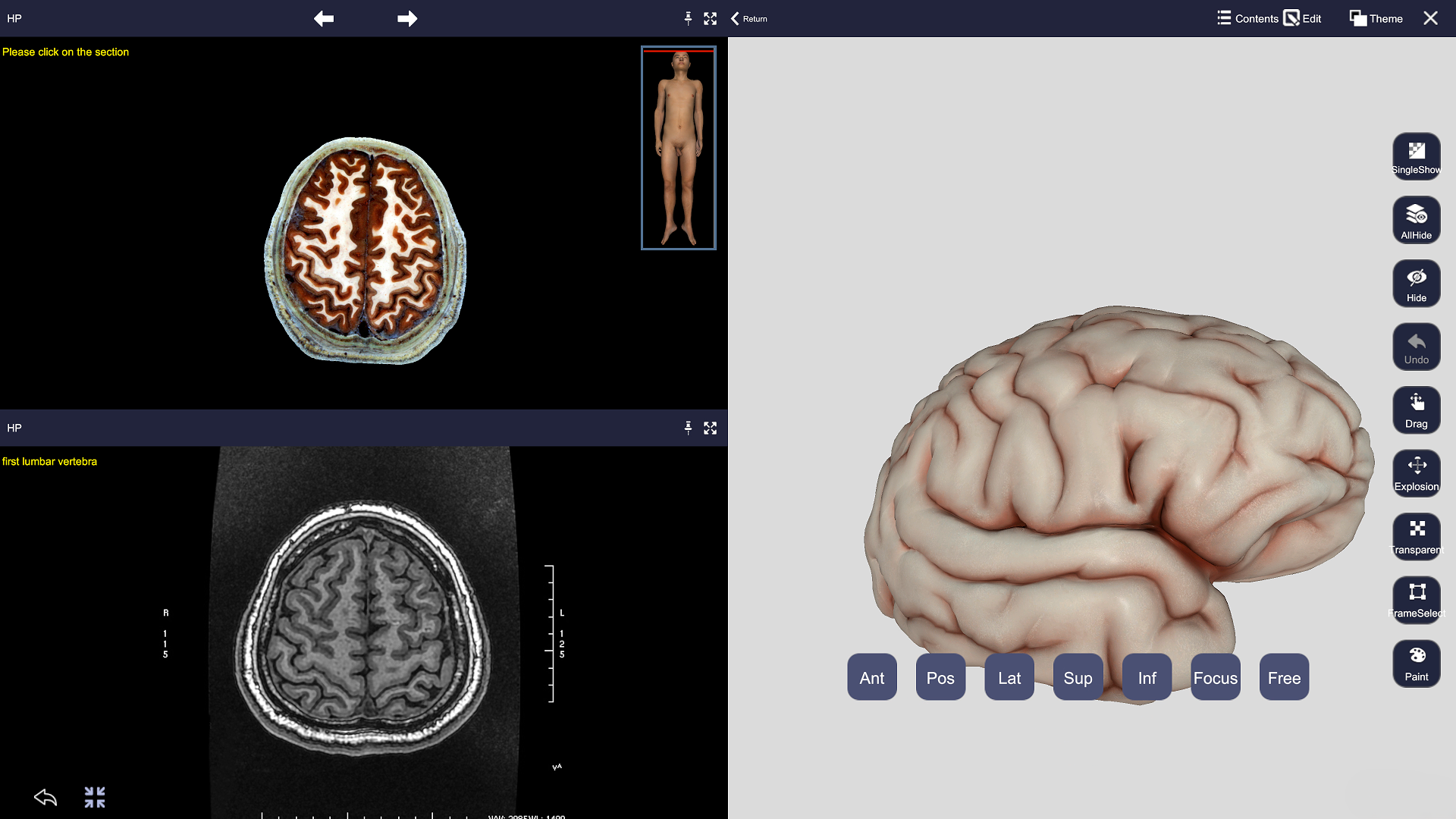Screen dimensions: 1456x819
Task: Open the Contents list
Action: click(1246, 18)
